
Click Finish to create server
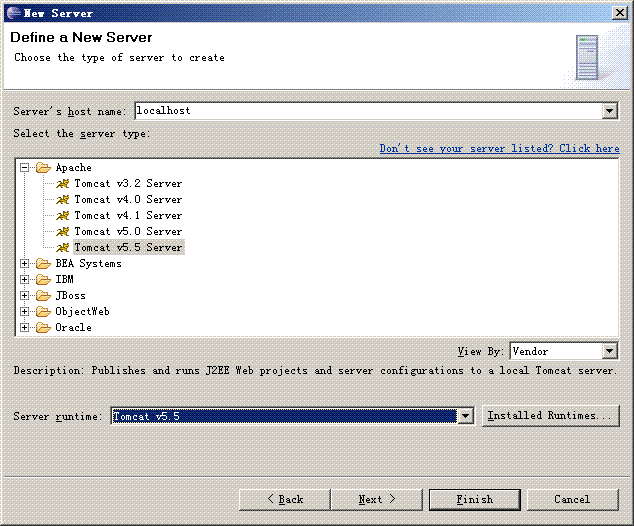point(475,500)
